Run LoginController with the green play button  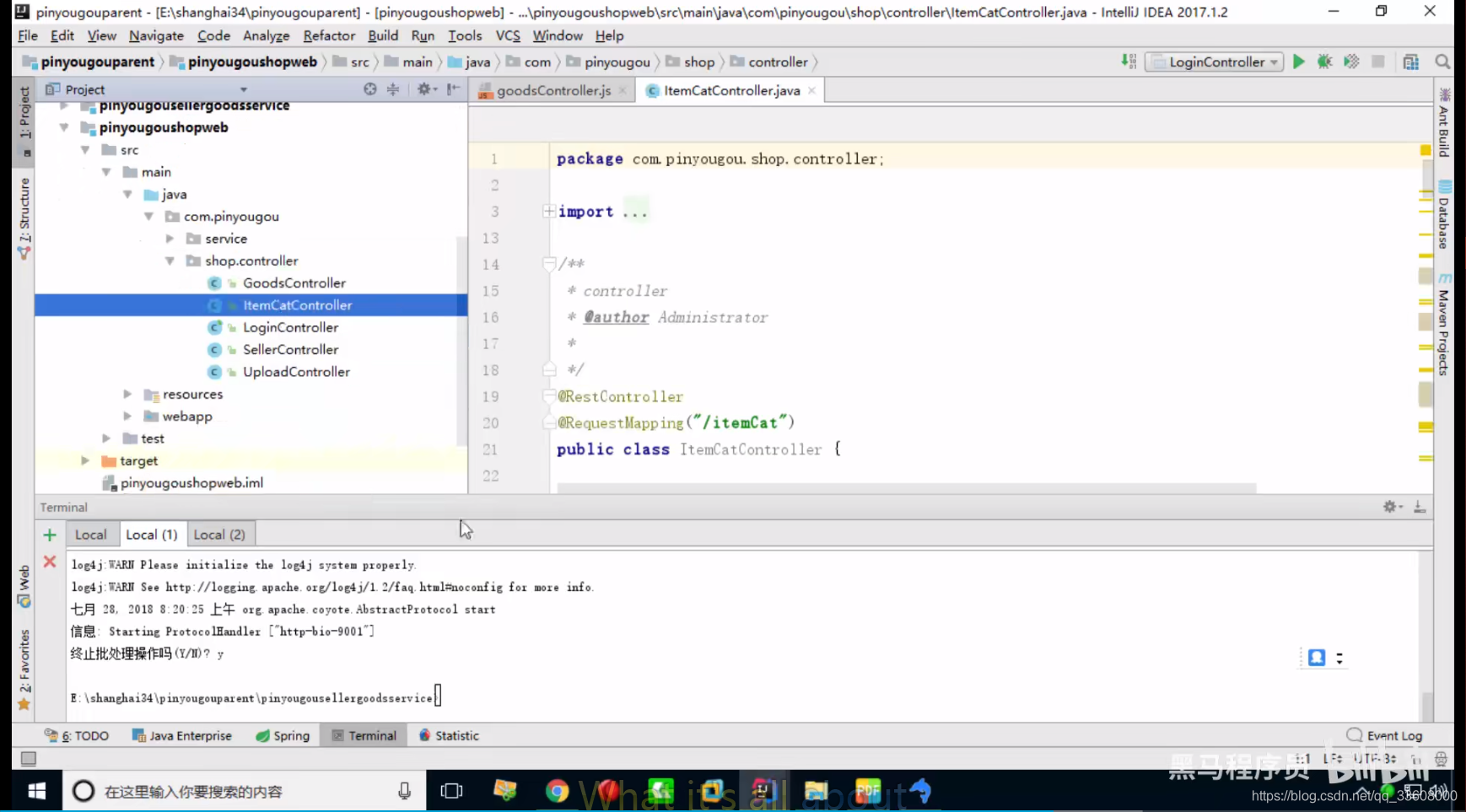pyautogui.click(x=1299, y=62)
